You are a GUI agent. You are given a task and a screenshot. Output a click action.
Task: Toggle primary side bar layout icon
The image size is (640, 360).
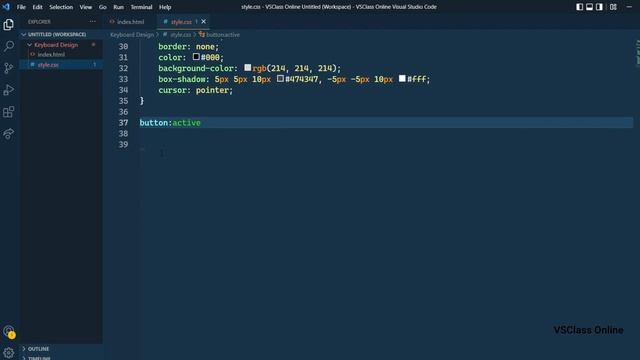[579, 7]
